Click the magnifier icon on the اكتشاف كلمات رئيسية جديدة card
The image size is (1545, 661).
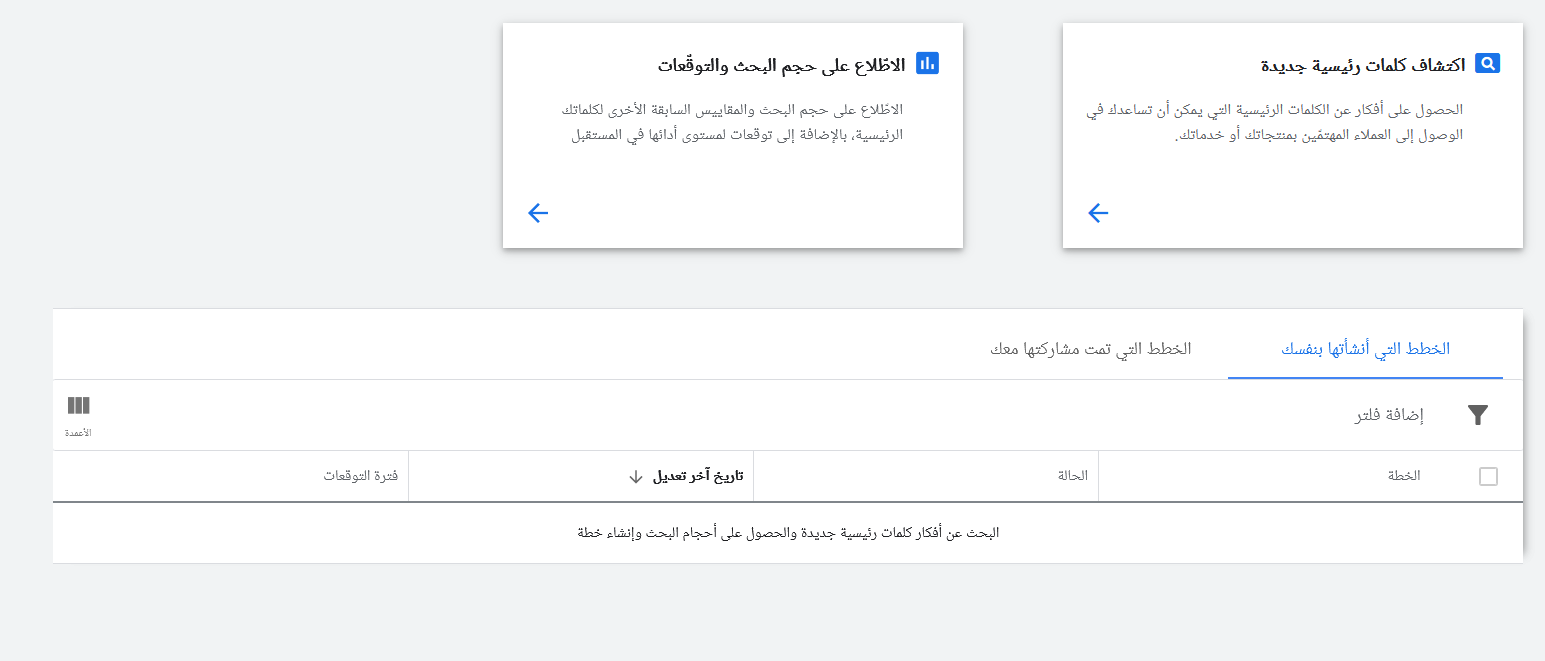pos(1487,64)
